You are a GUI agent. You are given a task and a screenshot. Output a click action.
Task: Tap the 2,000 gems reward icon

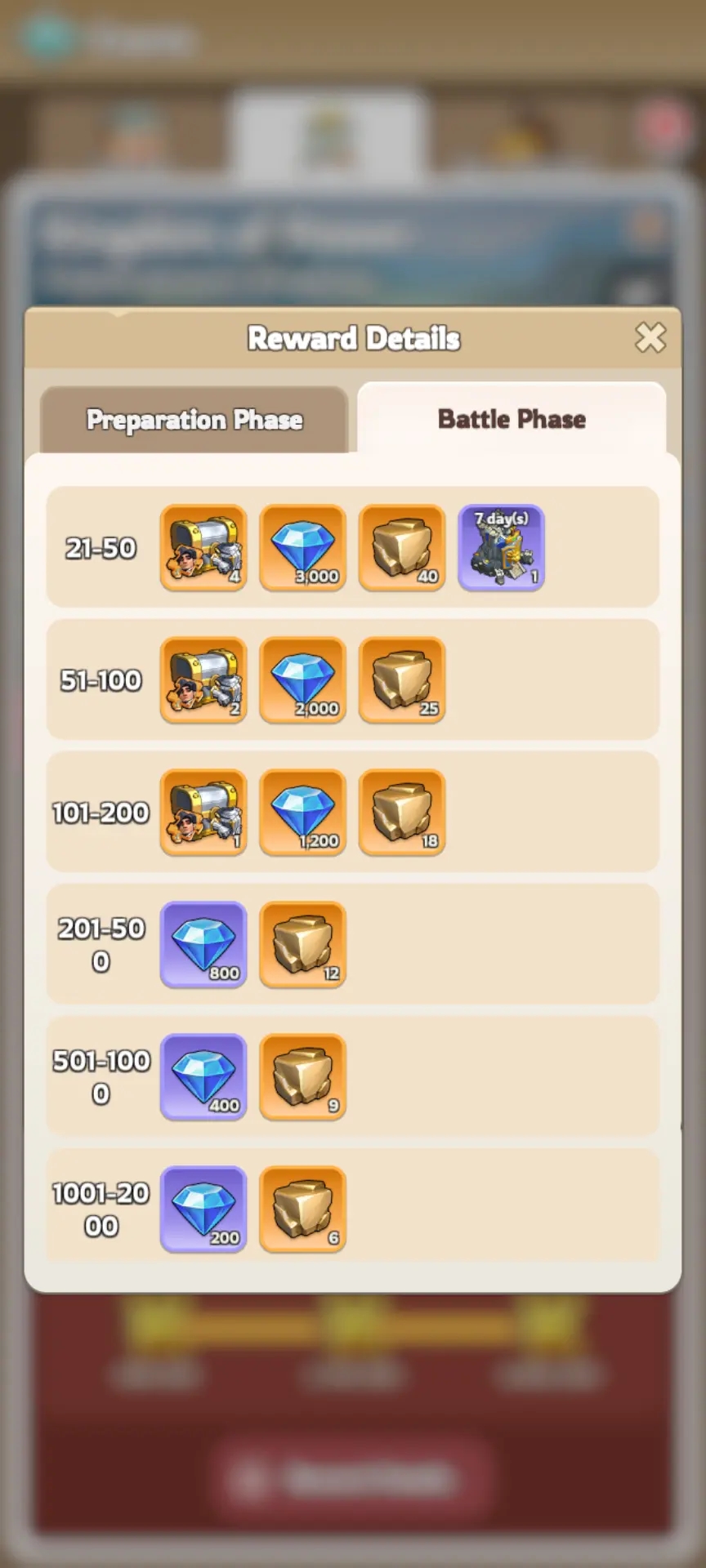point(303,679)
